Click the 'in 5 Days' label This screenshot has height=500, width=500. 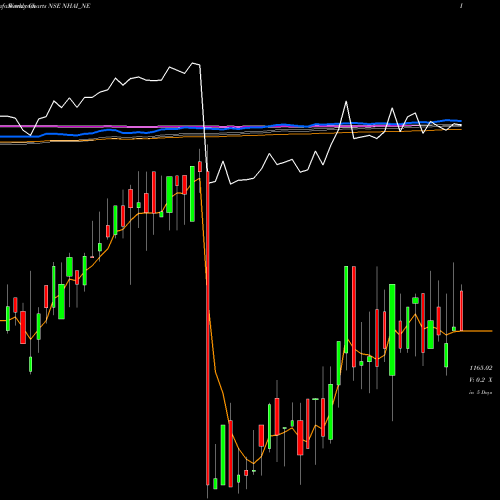[481, 393]
